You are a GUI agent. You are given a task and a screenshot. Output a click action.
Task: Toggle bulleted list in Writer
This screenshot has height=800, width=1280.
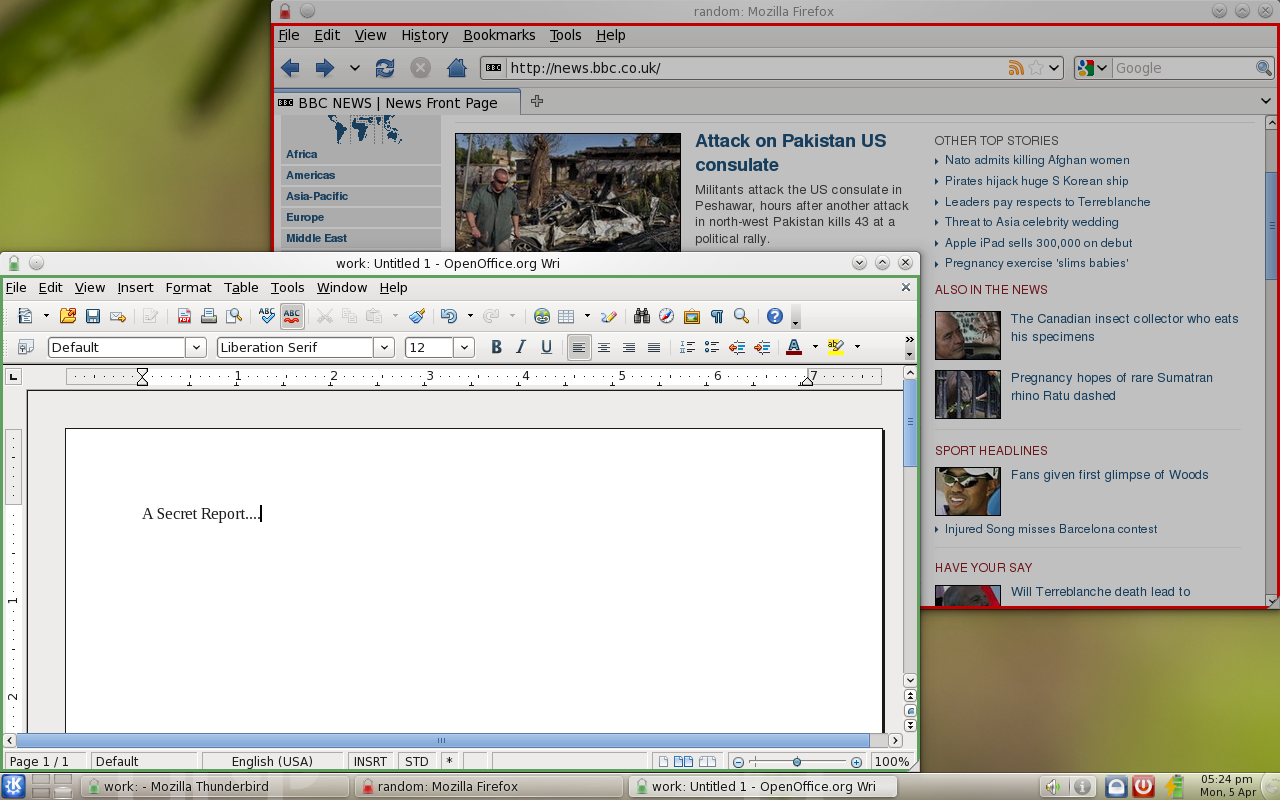[x=712, y=347]
